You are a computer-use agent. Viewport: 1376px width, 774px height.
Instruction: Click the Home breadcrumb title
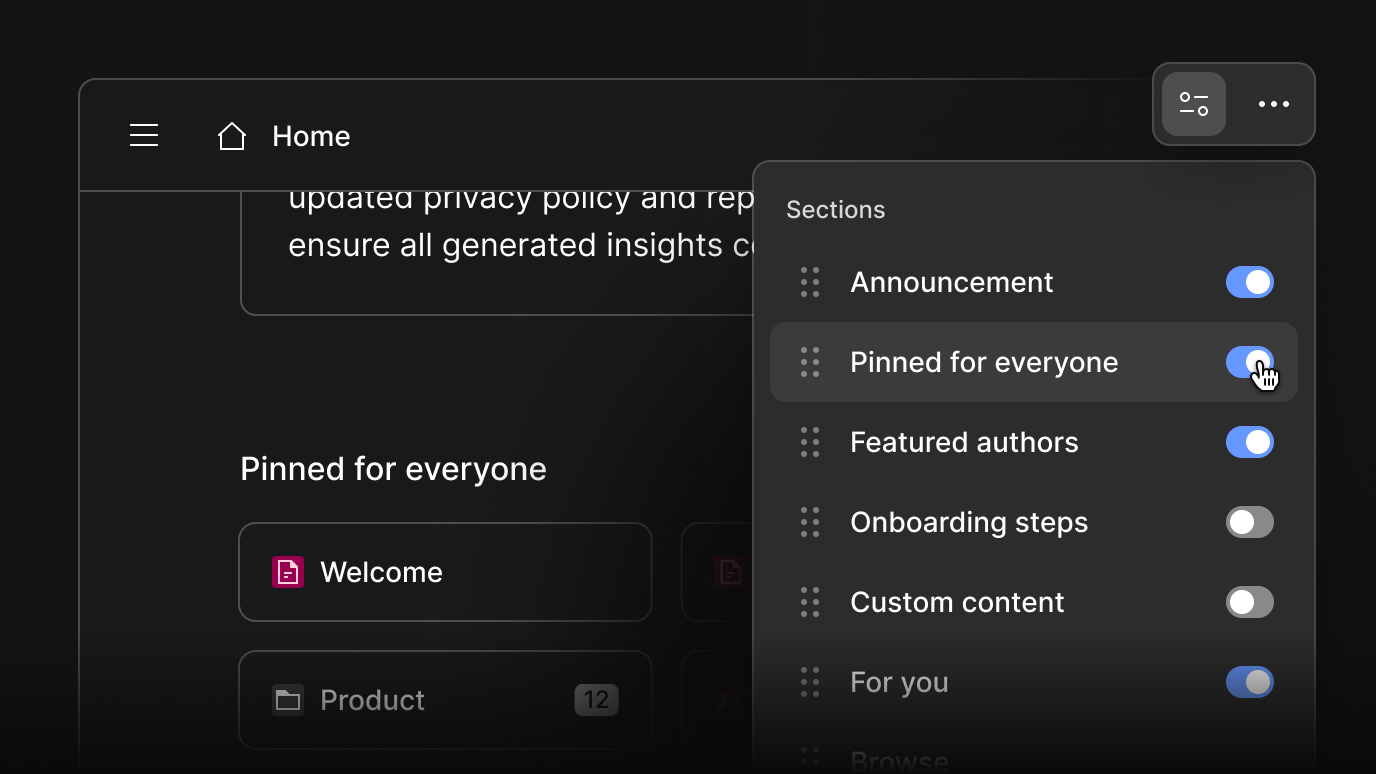(311, 136)
